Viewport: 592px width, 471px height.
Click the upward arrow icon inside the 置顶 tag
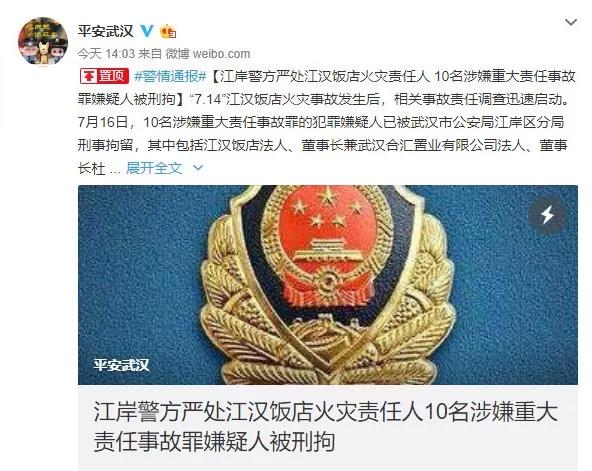point(89,77)
